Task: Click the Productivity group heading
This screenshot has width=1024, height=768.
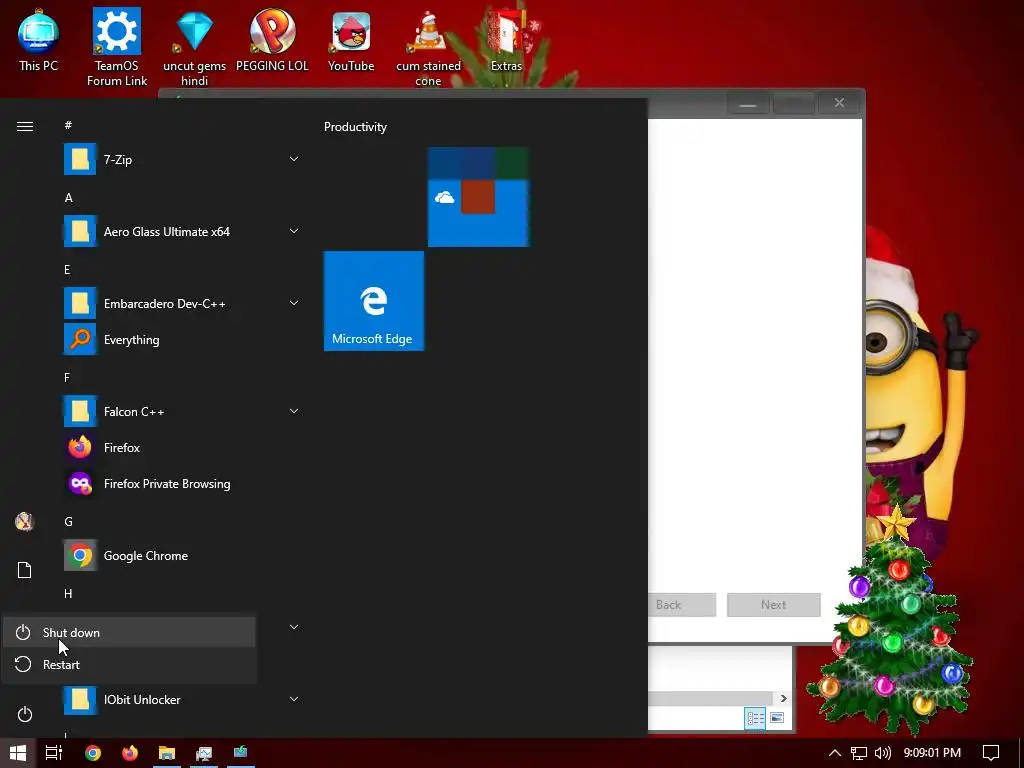Action: coord(355,127)
